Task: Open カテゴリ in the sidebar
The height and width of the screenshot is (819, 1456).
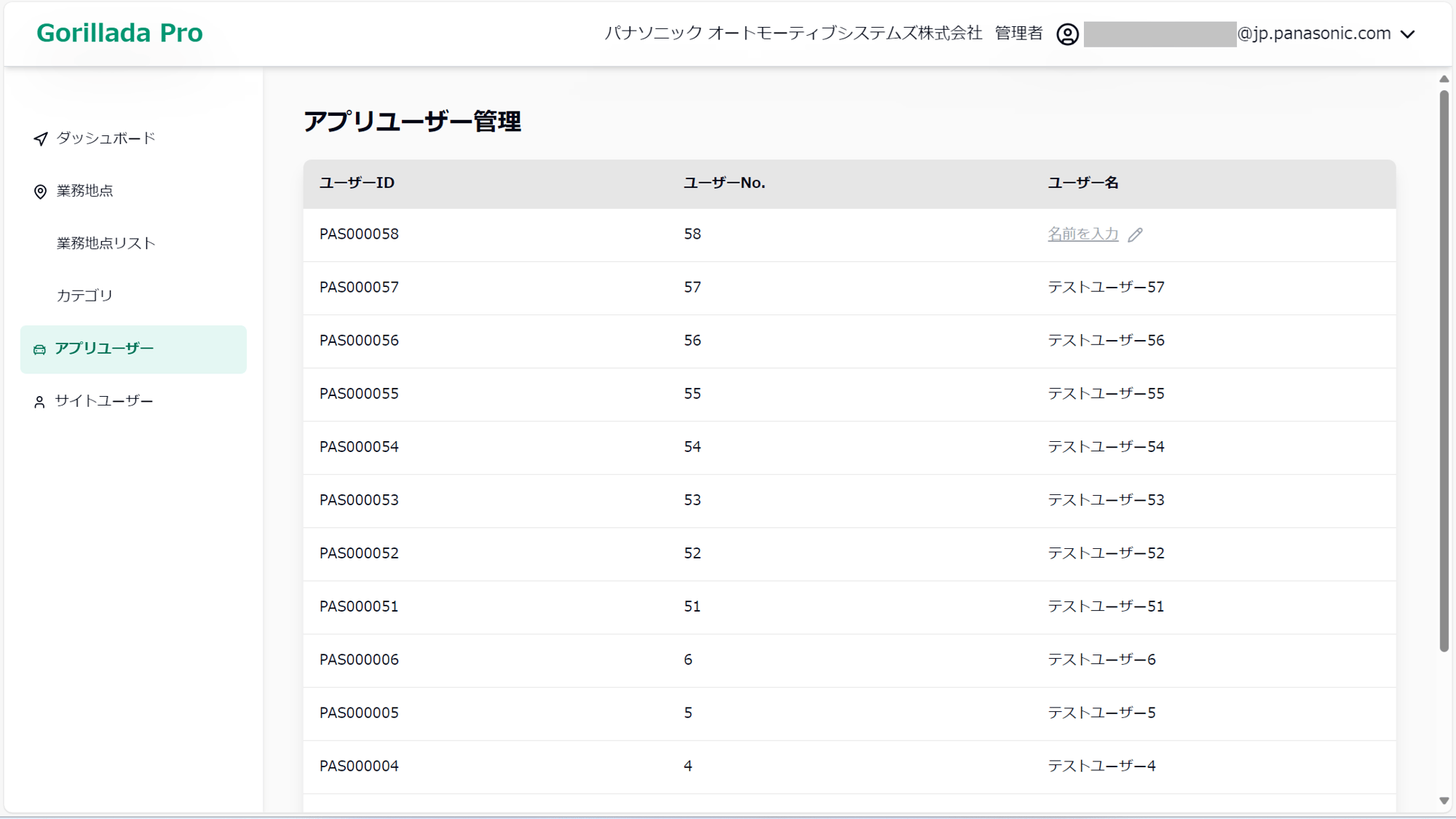Action: tap(84, 296)
